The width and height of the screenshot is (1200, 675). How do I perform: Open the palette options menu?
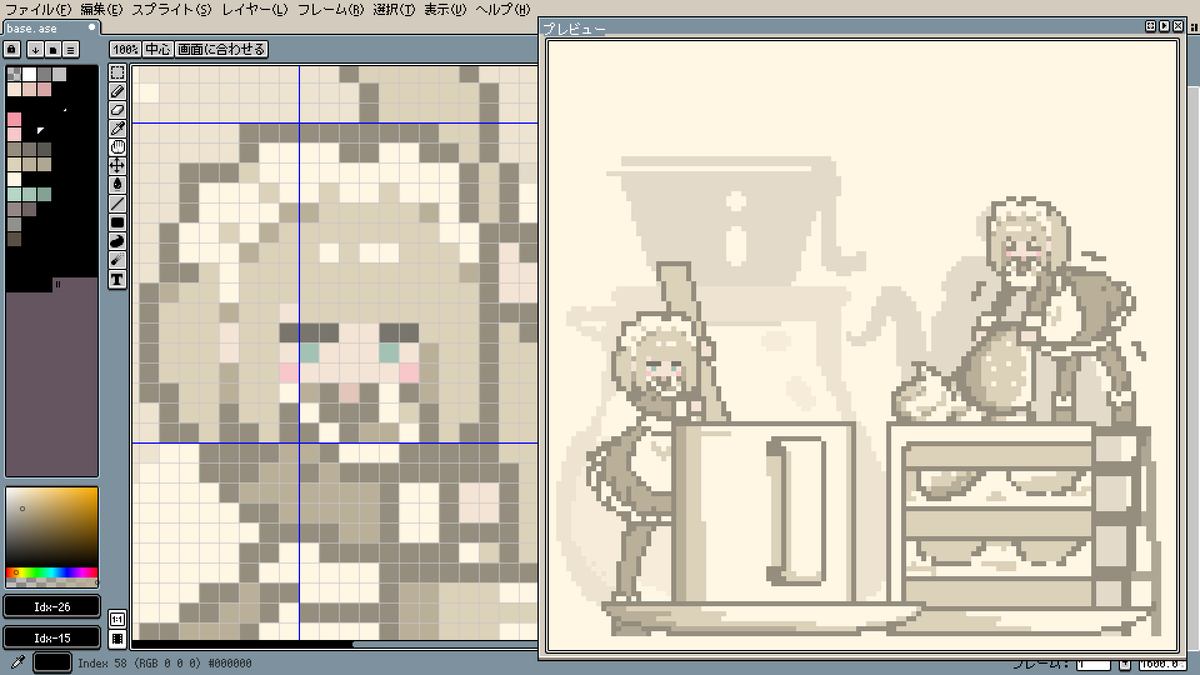pyautogui.click(x=70, y=48)
